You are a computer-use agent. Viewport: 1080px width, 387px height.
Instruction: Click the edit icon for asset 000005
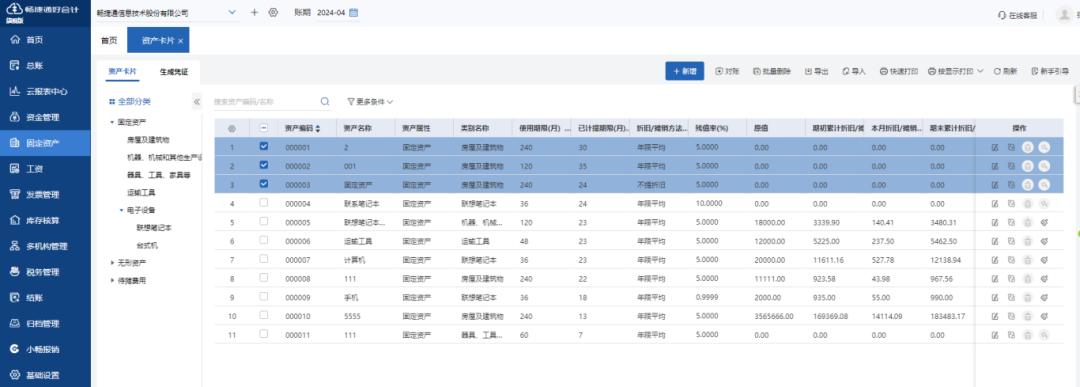(995, 222)
